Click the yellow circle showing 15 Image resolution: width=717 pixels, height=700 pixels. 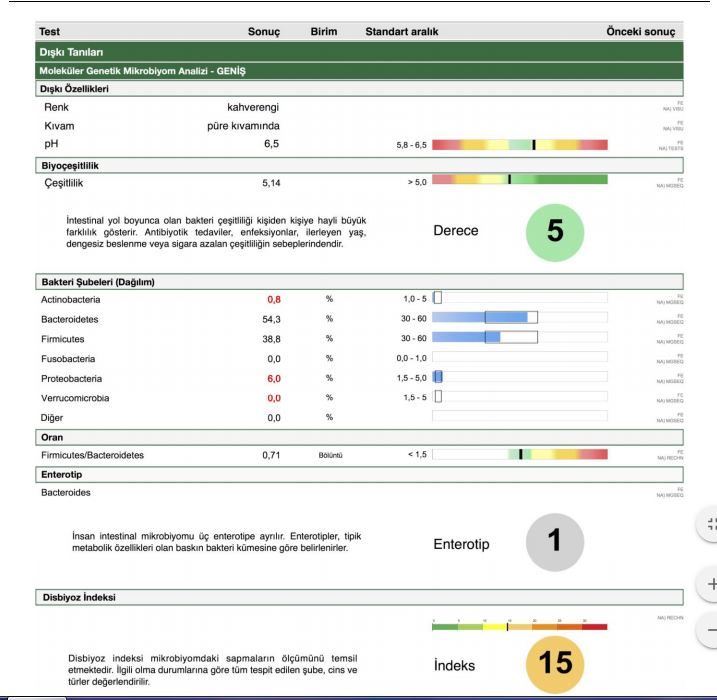pyautogui.click(x=555, y=665)
